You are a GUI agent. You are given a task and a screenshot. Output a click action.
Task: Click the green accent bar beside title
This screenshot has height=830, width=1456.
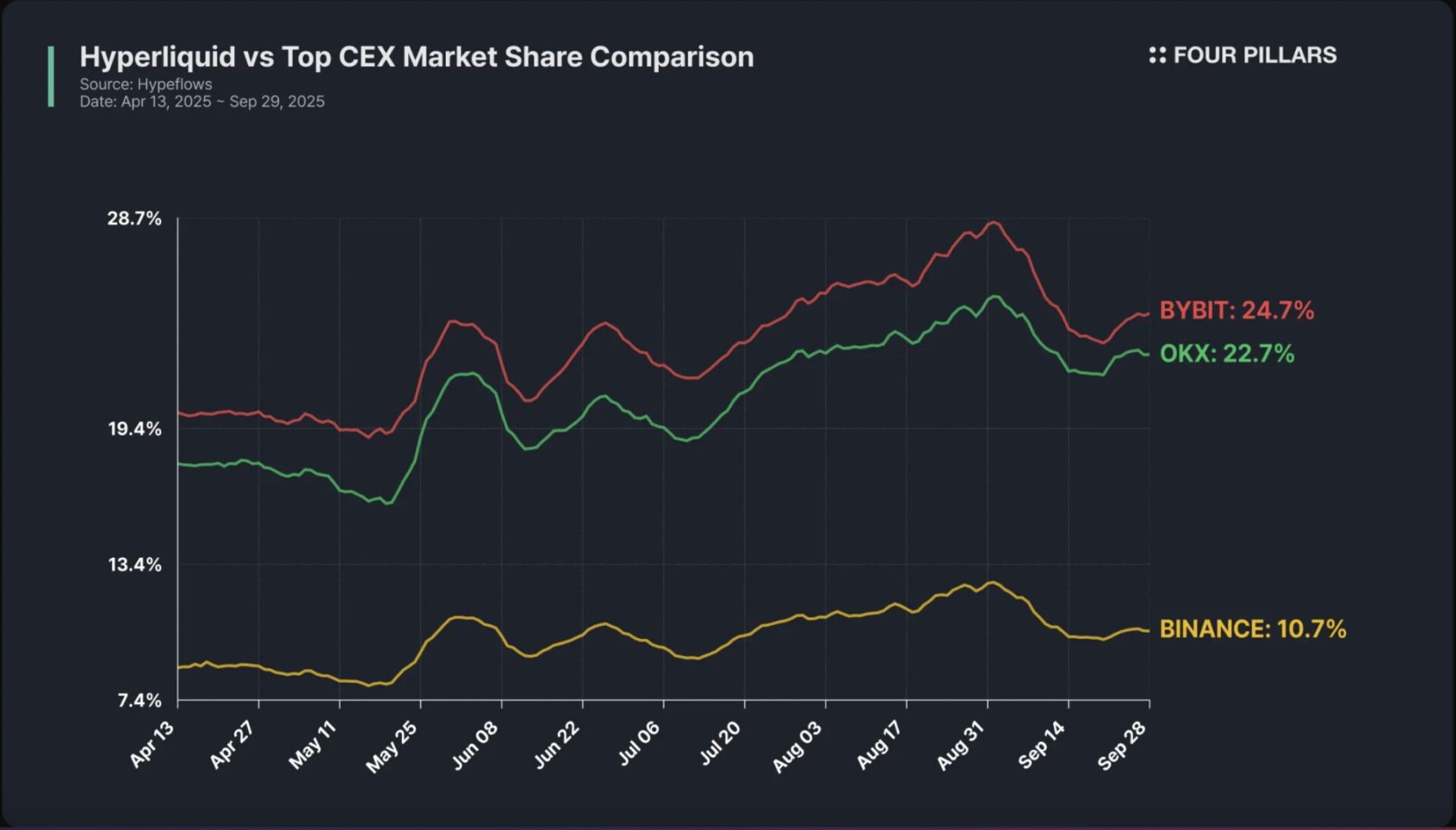click(x=51, y=77)
